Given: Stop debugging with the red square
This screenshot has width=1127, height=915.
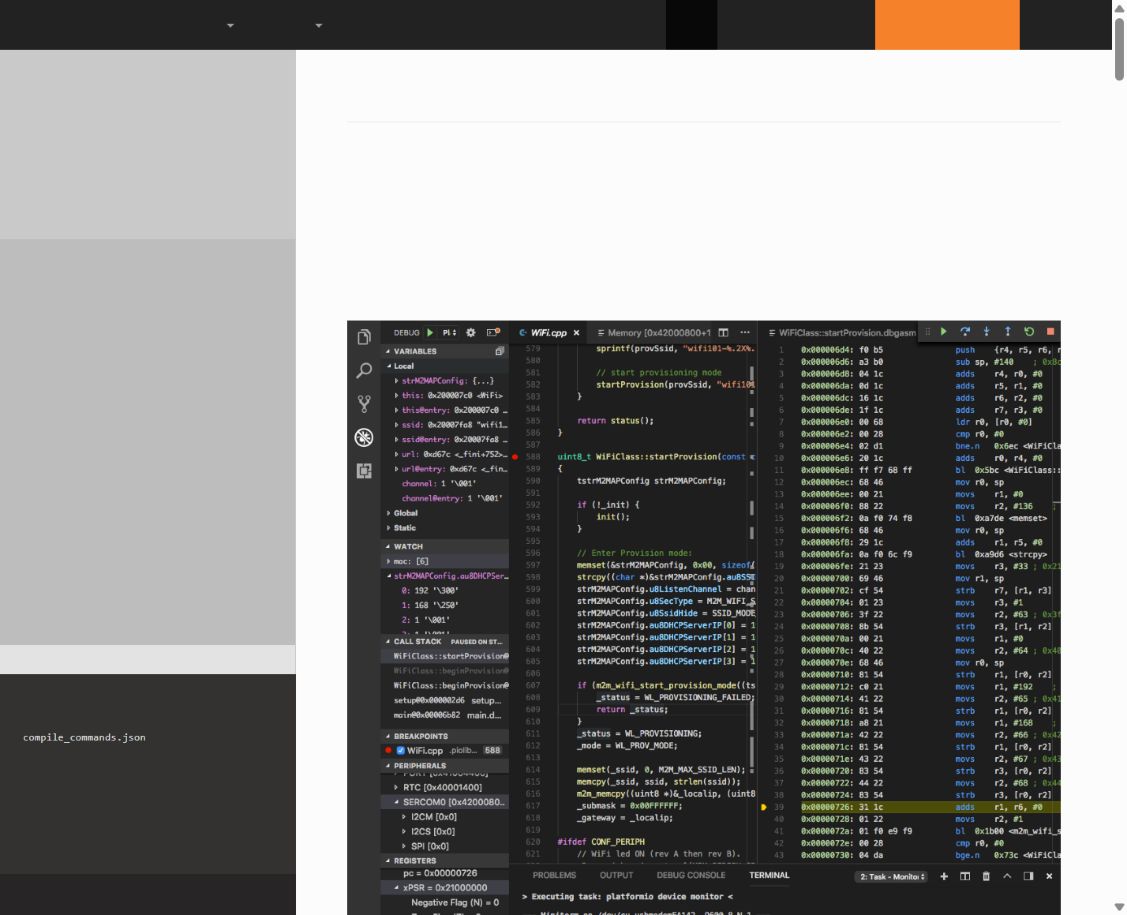Looking at the screenshot, I should pos(1050,331).
